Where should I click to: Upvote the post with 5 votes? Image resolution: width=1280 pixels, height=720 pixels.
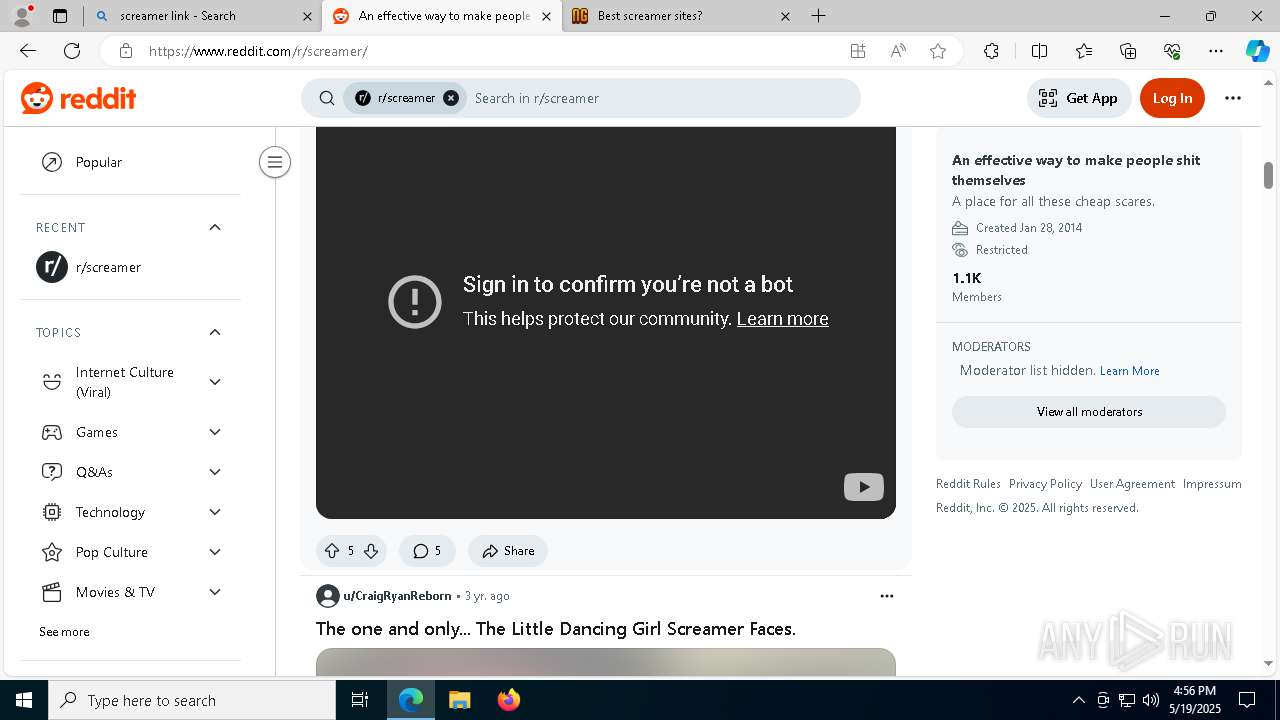pos(332,551)
